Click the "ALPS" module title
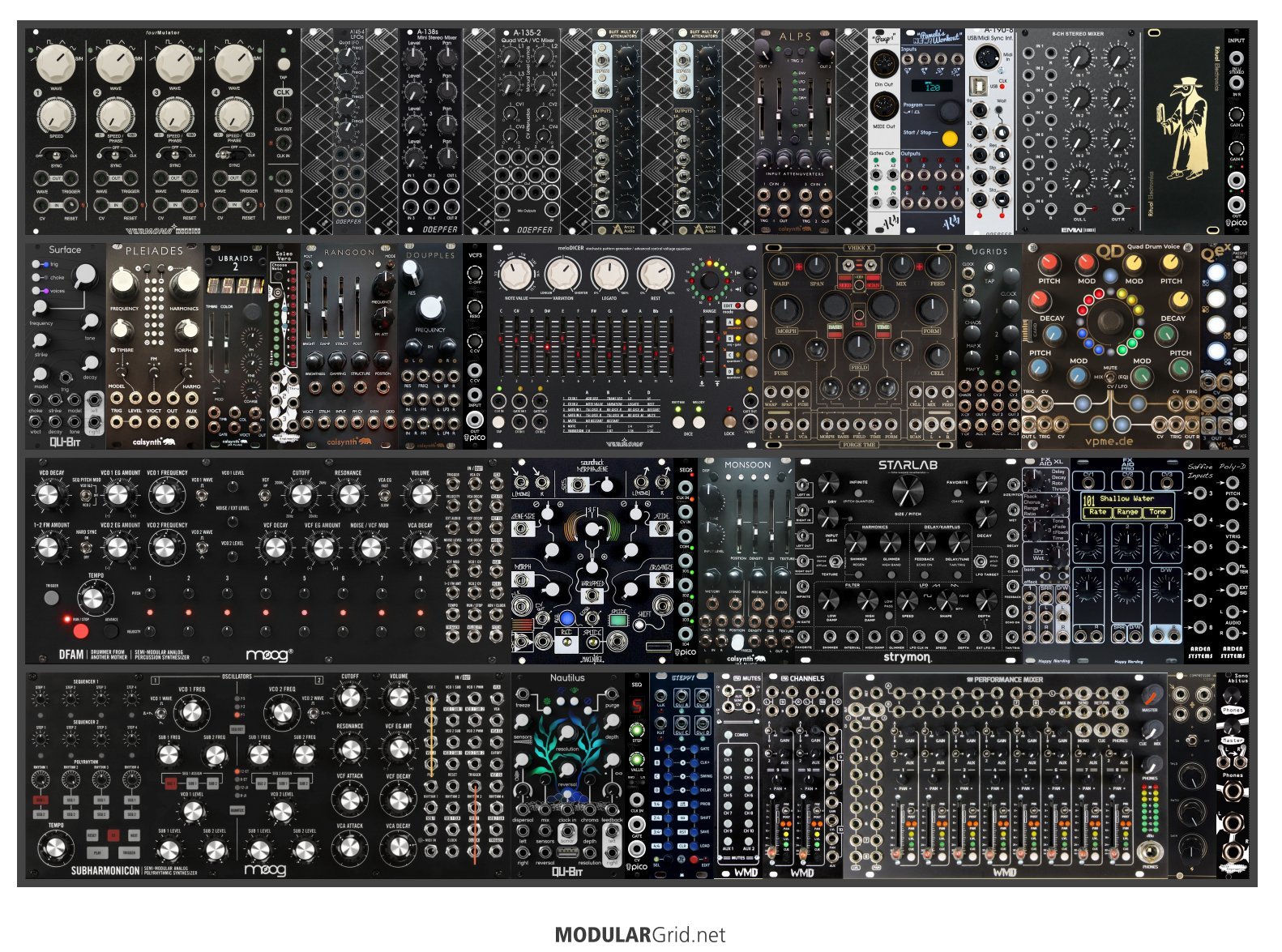The height and width of the screenshot is (952, 1282). [x=795, y=36]
